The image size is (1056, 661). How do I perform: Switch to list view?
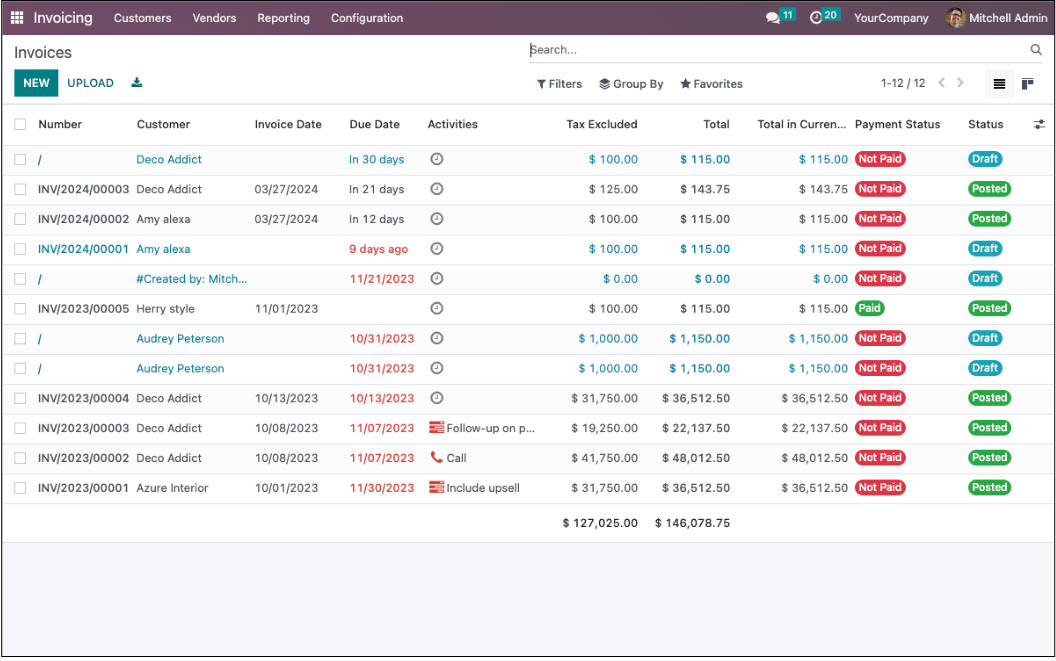[999, 84]
